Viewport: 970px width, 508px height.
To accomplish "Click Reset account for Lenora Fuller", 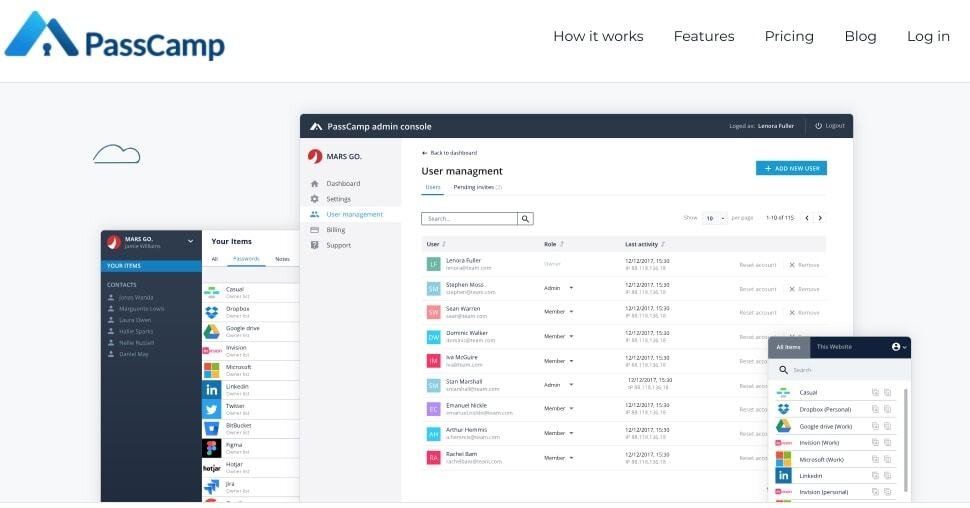I will (x=757, y=265).
